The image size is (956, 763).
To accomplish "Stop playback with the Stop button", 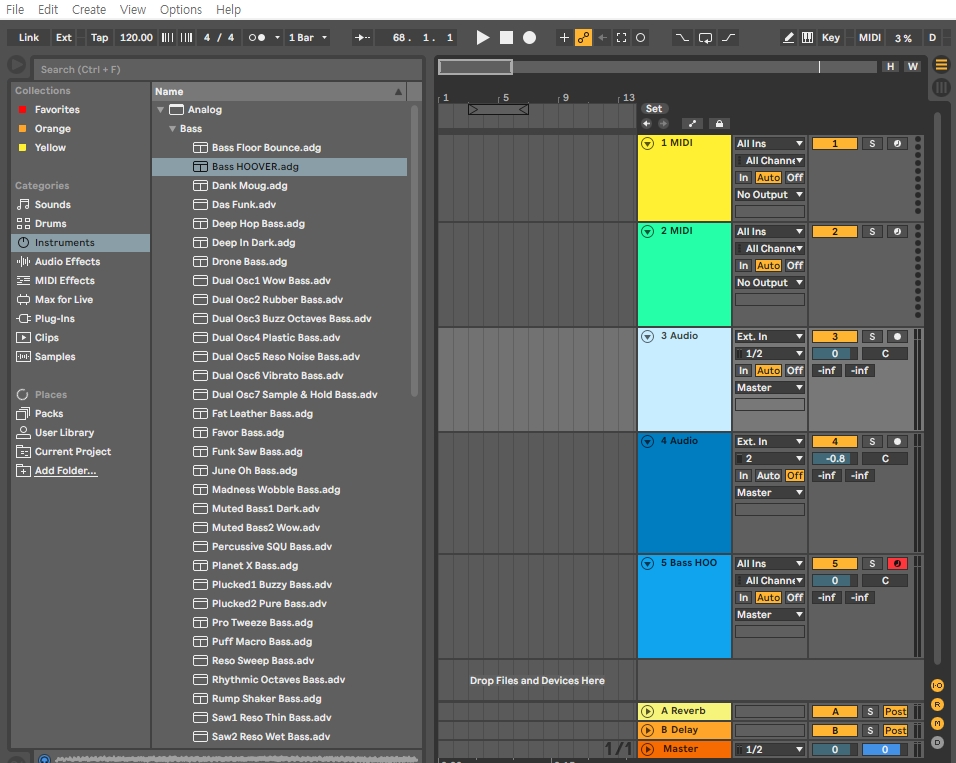I will (x=506, y=38).
